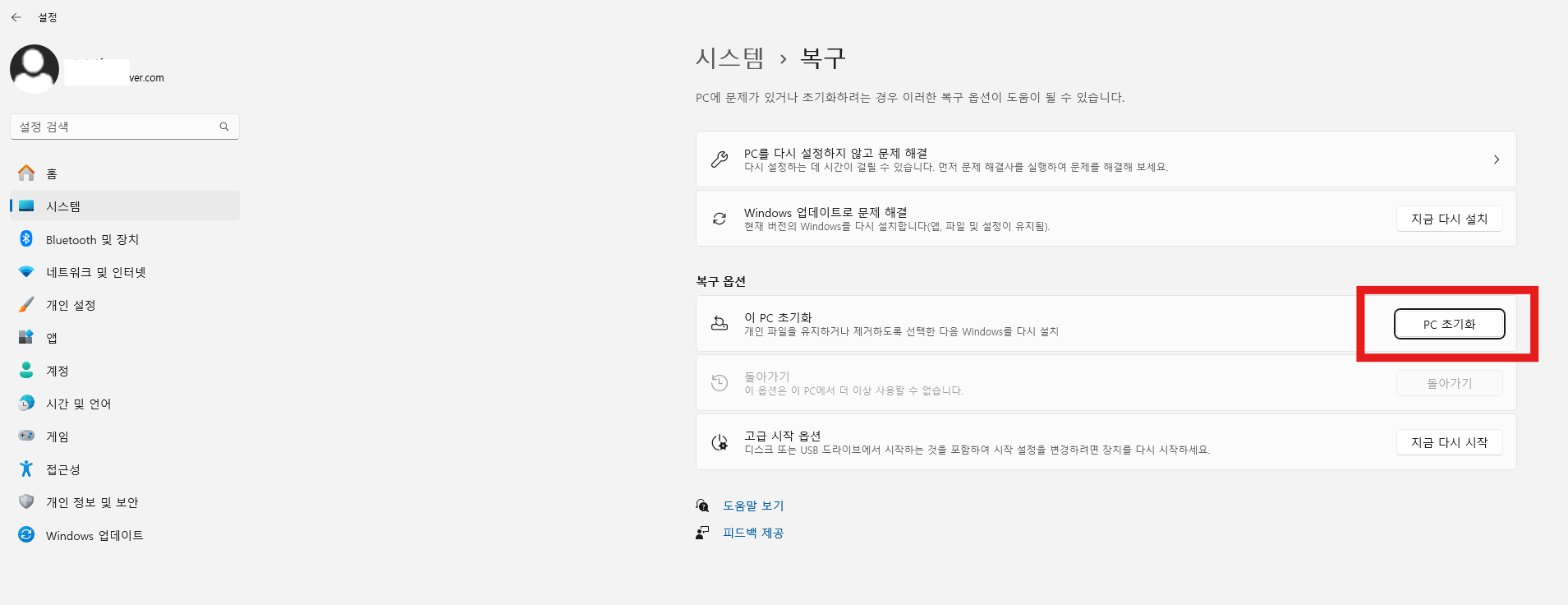Click the network Wi-Fi icon
This screenshot has height=605, width=1568.
pyautogui.click(x=26, y=272)
